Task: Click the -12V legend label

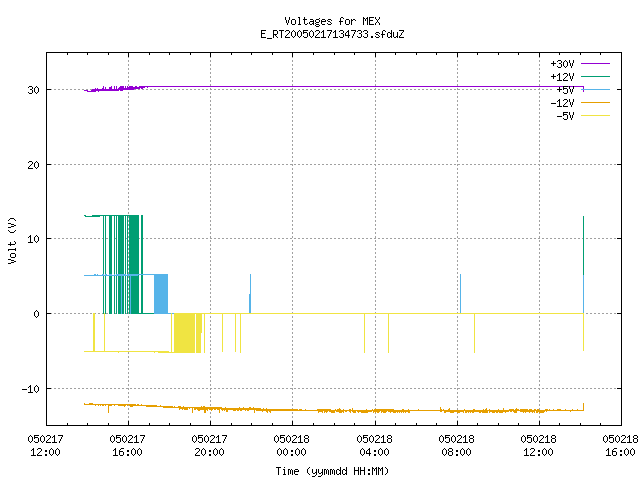Action: 562,103
